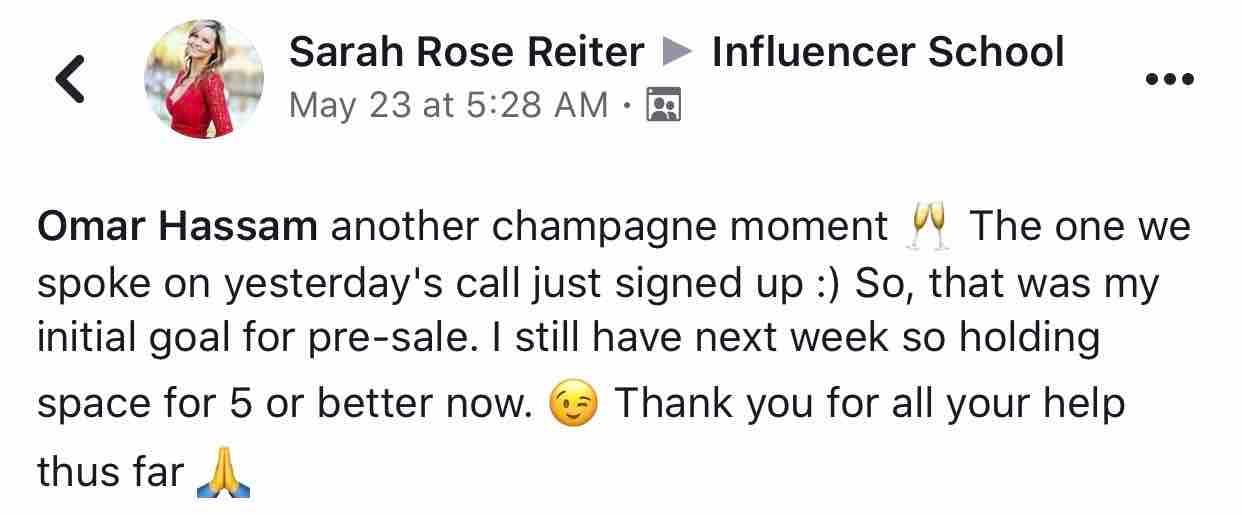Image resolution: width=1242 pixels, height=515 pixels.
Task: Open Sarah Rose Reiter's profile via name
Action: [467, 52]
